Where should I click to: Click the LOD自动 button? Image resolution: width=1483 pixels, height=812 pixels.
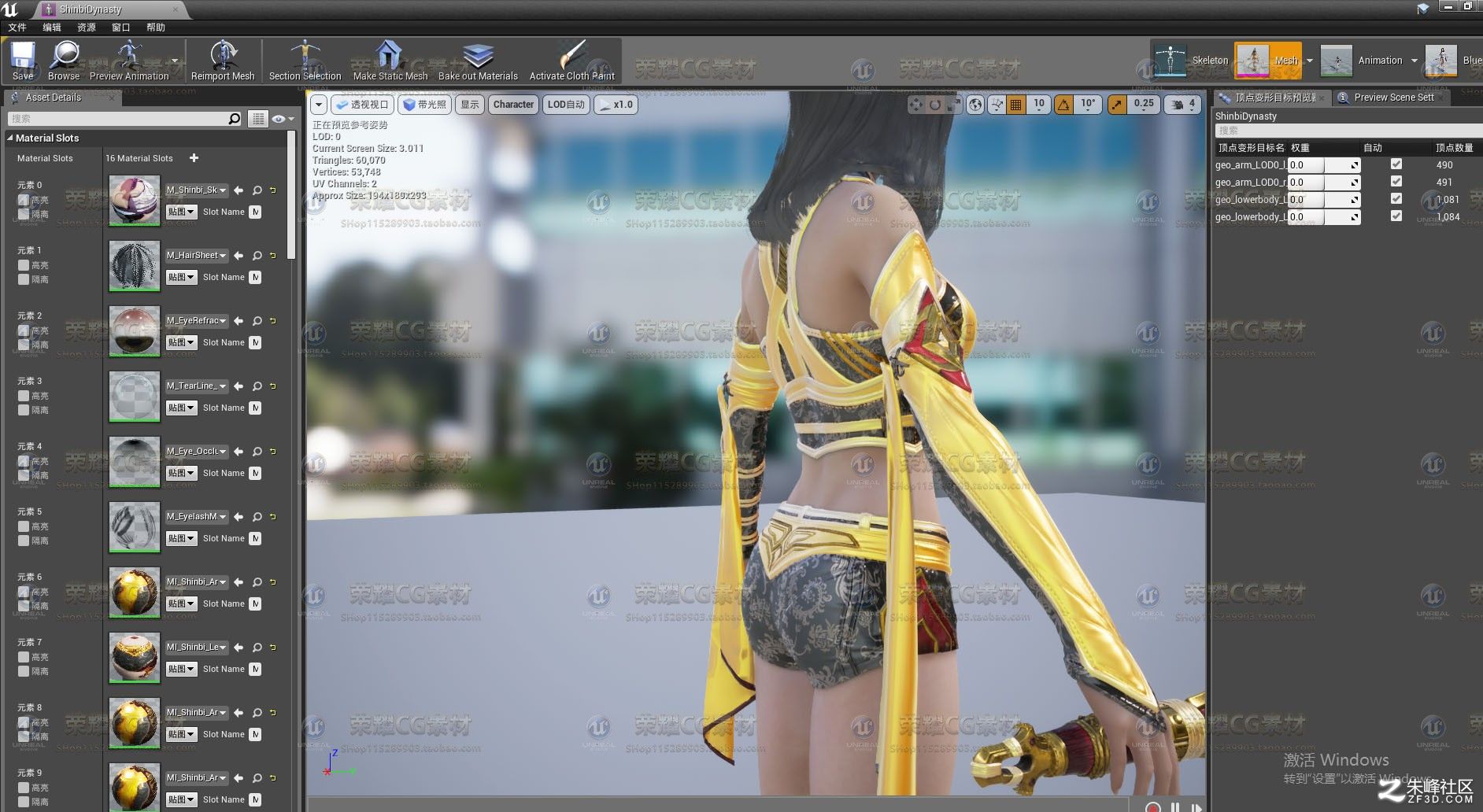coord(566,105)
